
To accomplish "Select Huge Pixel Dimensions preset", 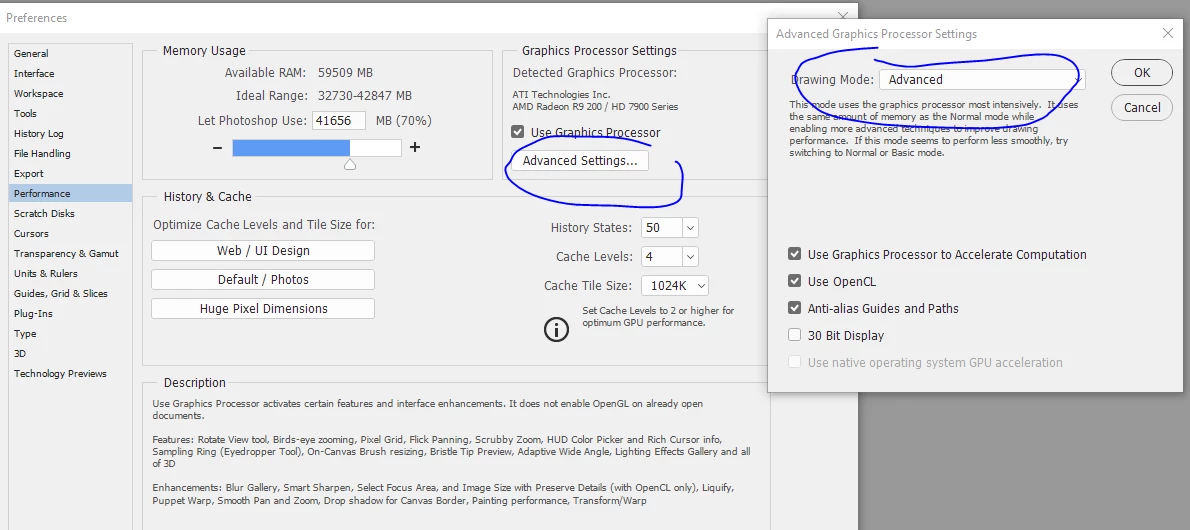I will (263, 309).
